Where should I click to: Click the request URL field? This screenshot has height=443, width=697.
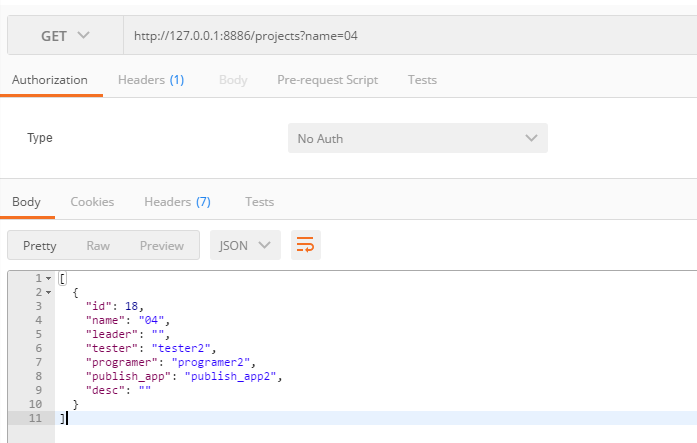[410, 36]
